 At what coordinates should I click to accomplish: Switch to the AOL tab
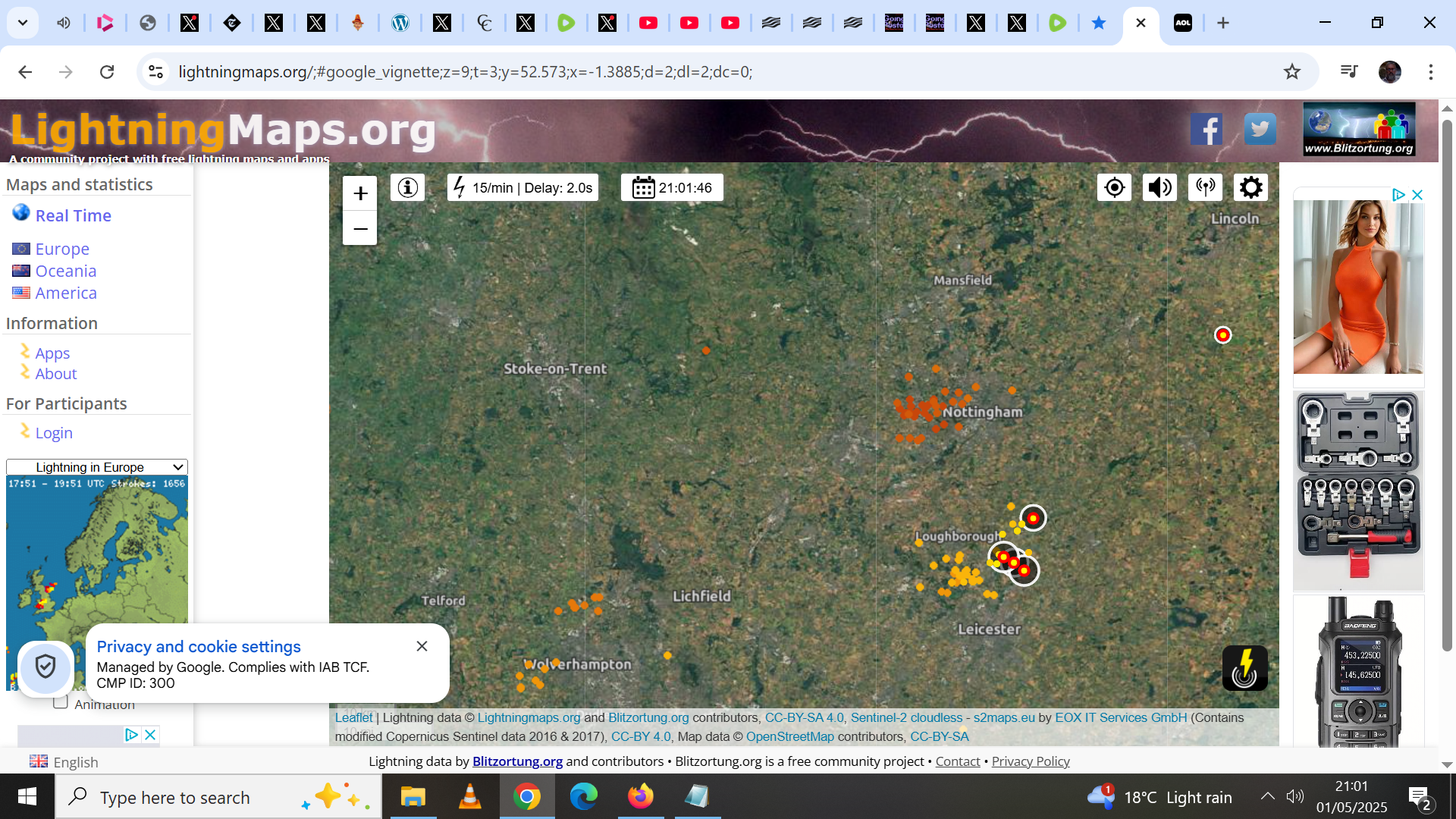pos(1183,23)
